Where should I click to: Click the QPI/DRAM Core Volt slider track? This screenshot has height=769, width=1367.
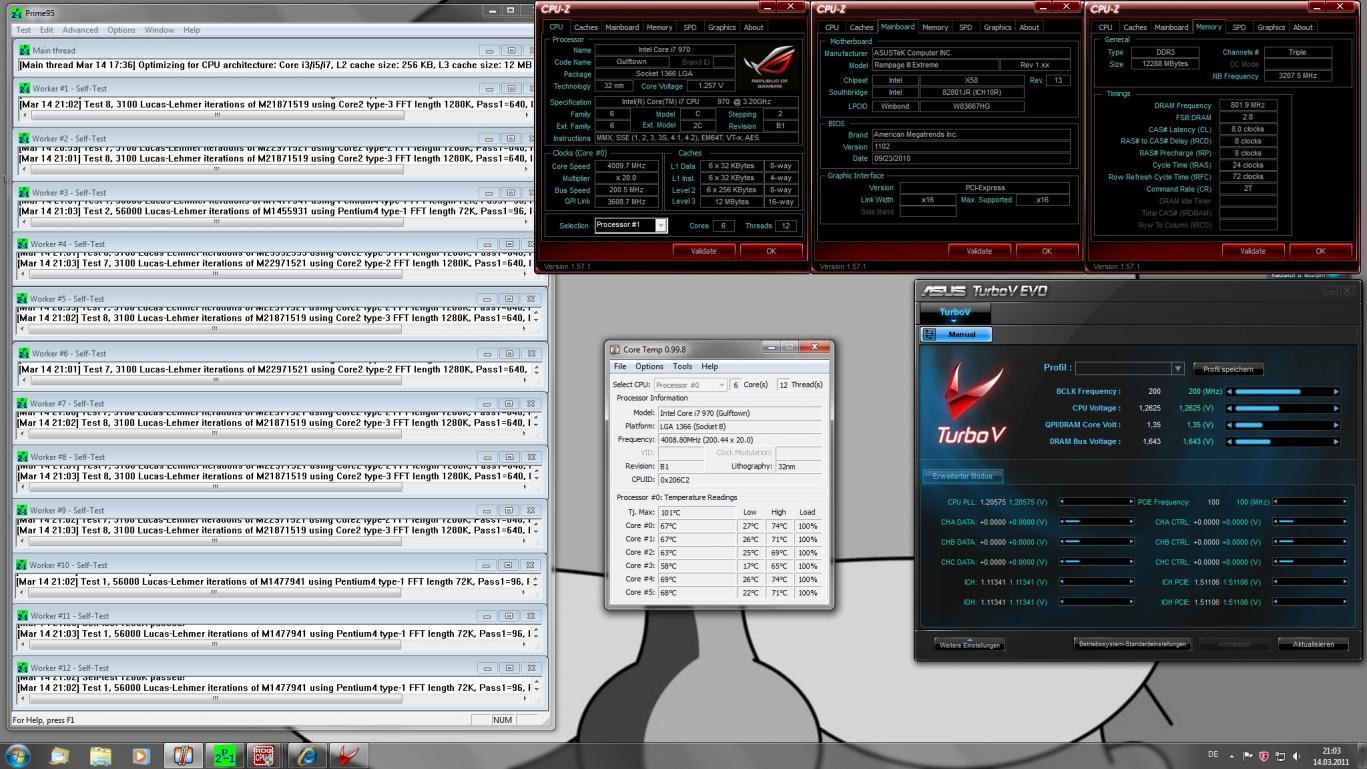[1283, 425]
